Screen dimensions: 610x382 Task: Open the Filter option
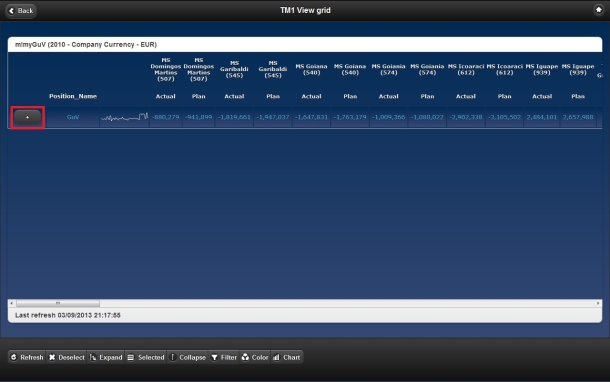pos(224,357)
